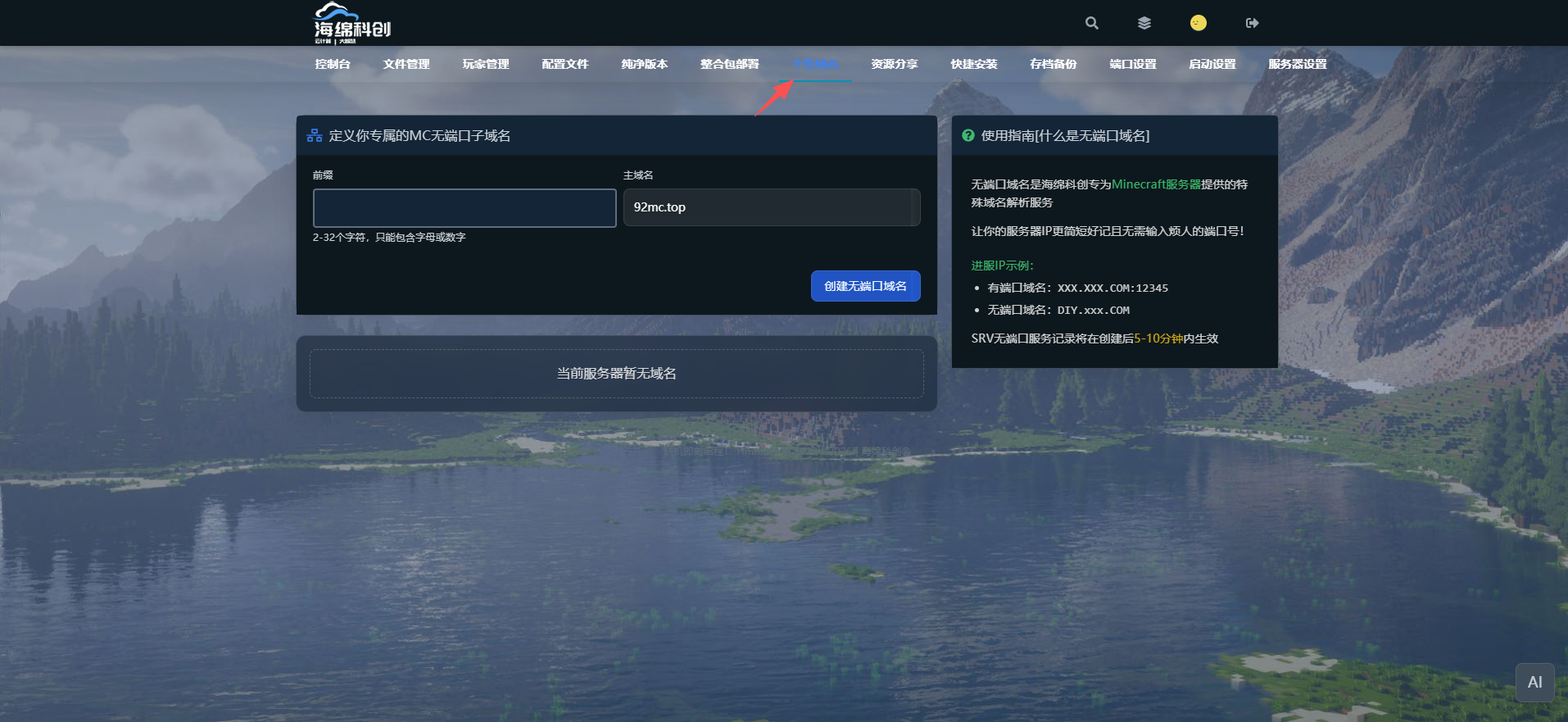This screenshot has height=722, width=1568.
Task: Open the 主域名 92mc.top dropdown
Action: point(771,207)
